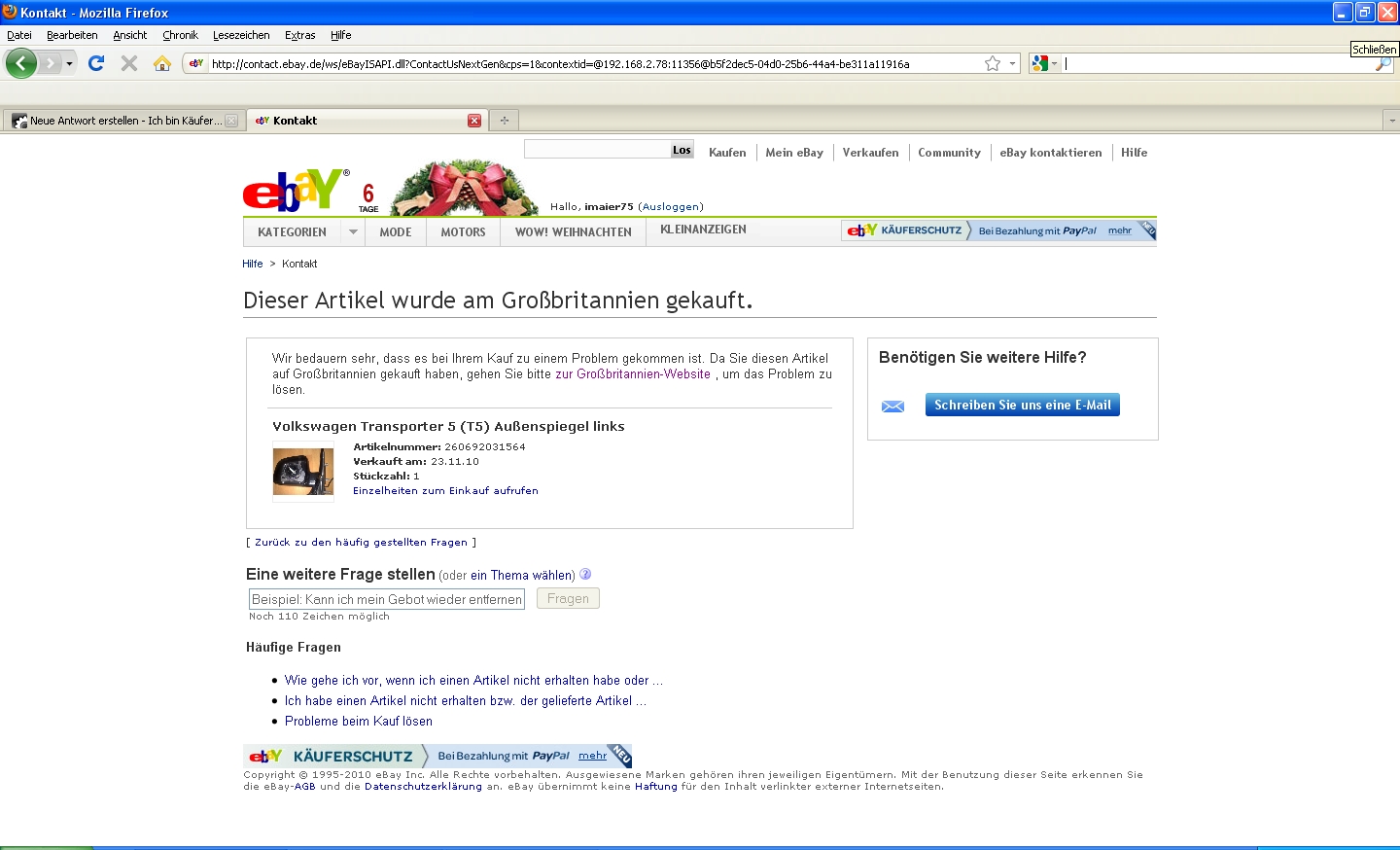Click the Los search button
The width and height of the screenshot is (1400, 850).
(x=682, y=150)
